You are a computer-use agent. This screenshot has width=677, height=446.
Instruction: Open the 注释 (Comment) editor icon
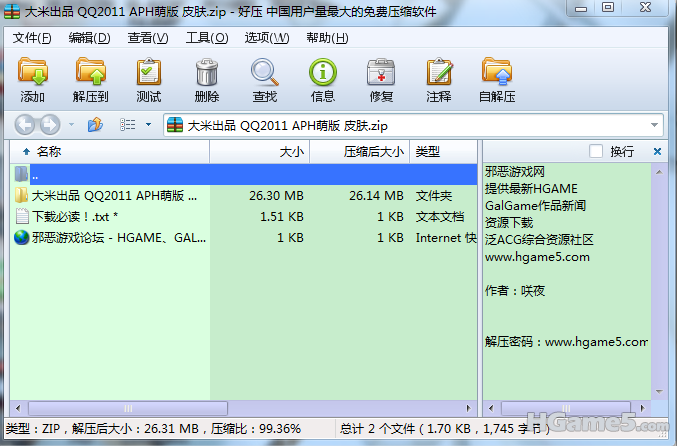[x=439, y=73]
